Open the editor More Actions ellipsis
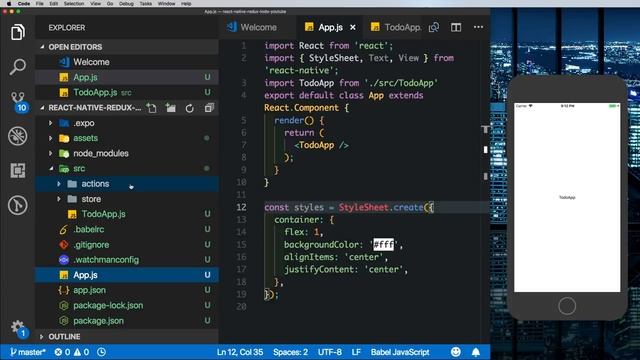The width and height of the screenshot is (640, 360). click(x=478, y=27)
